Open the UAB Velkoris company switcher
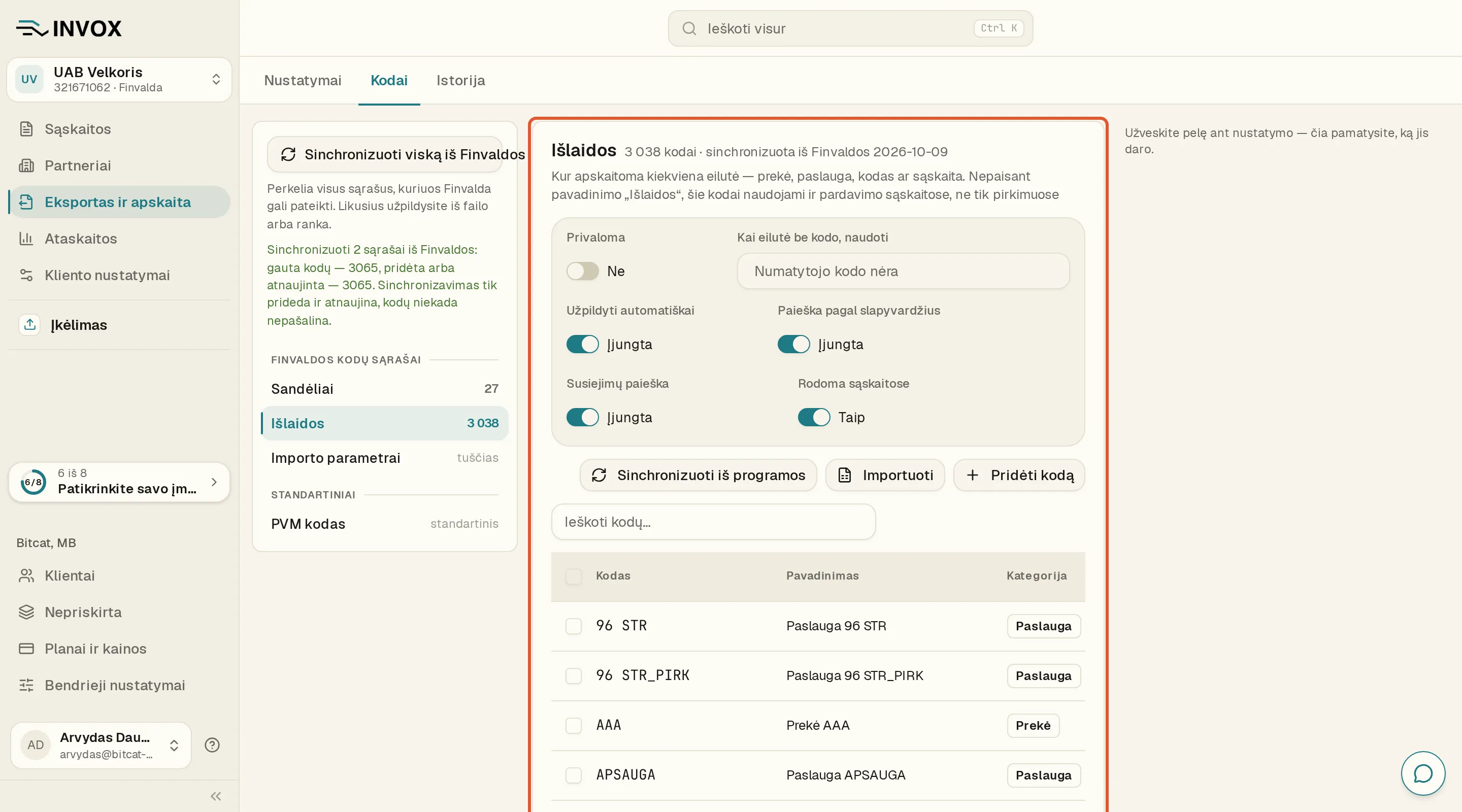Image resolution: width=1462 pixels, height=812 pixels. click(119, 80)
